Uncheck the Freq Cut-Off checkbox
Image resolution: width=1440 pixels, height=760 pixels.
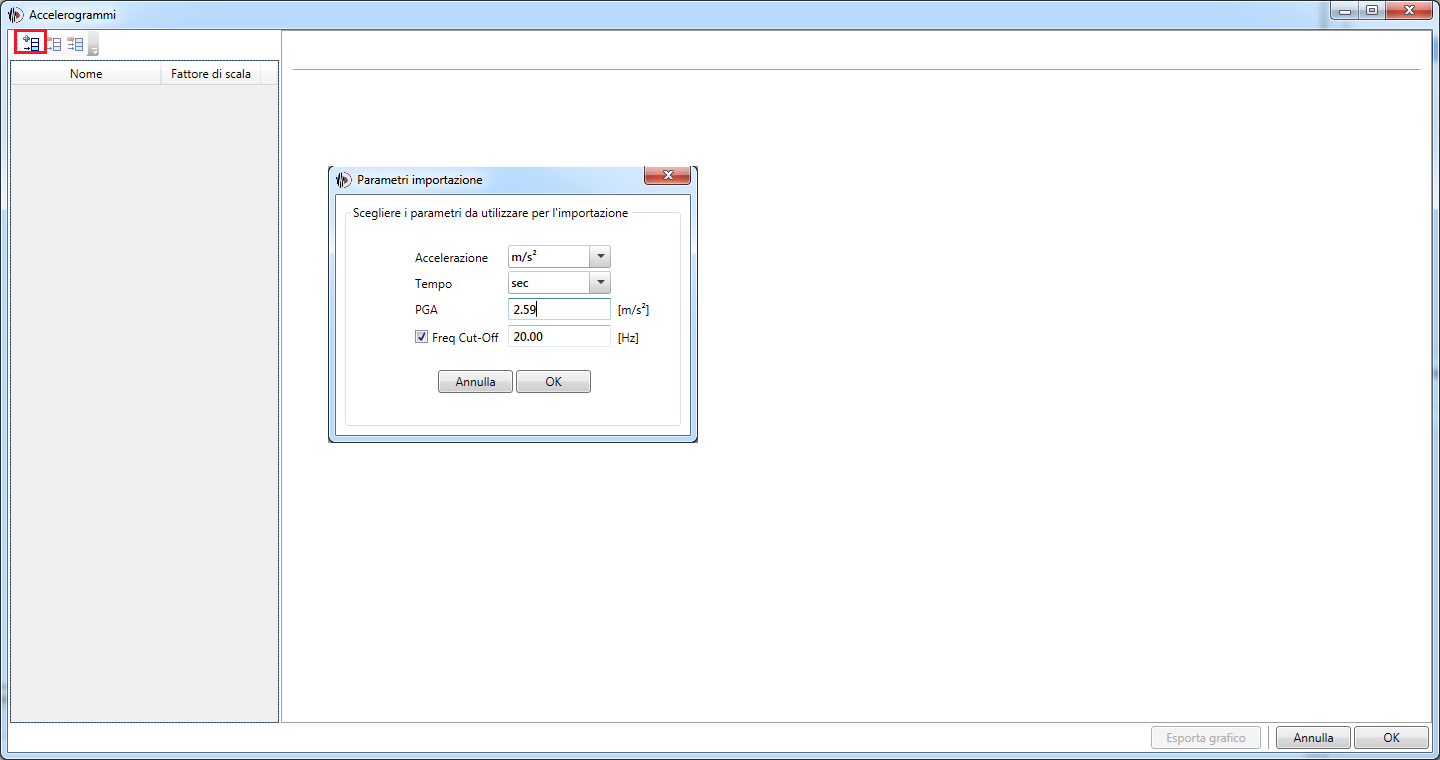tap(421, 337)
